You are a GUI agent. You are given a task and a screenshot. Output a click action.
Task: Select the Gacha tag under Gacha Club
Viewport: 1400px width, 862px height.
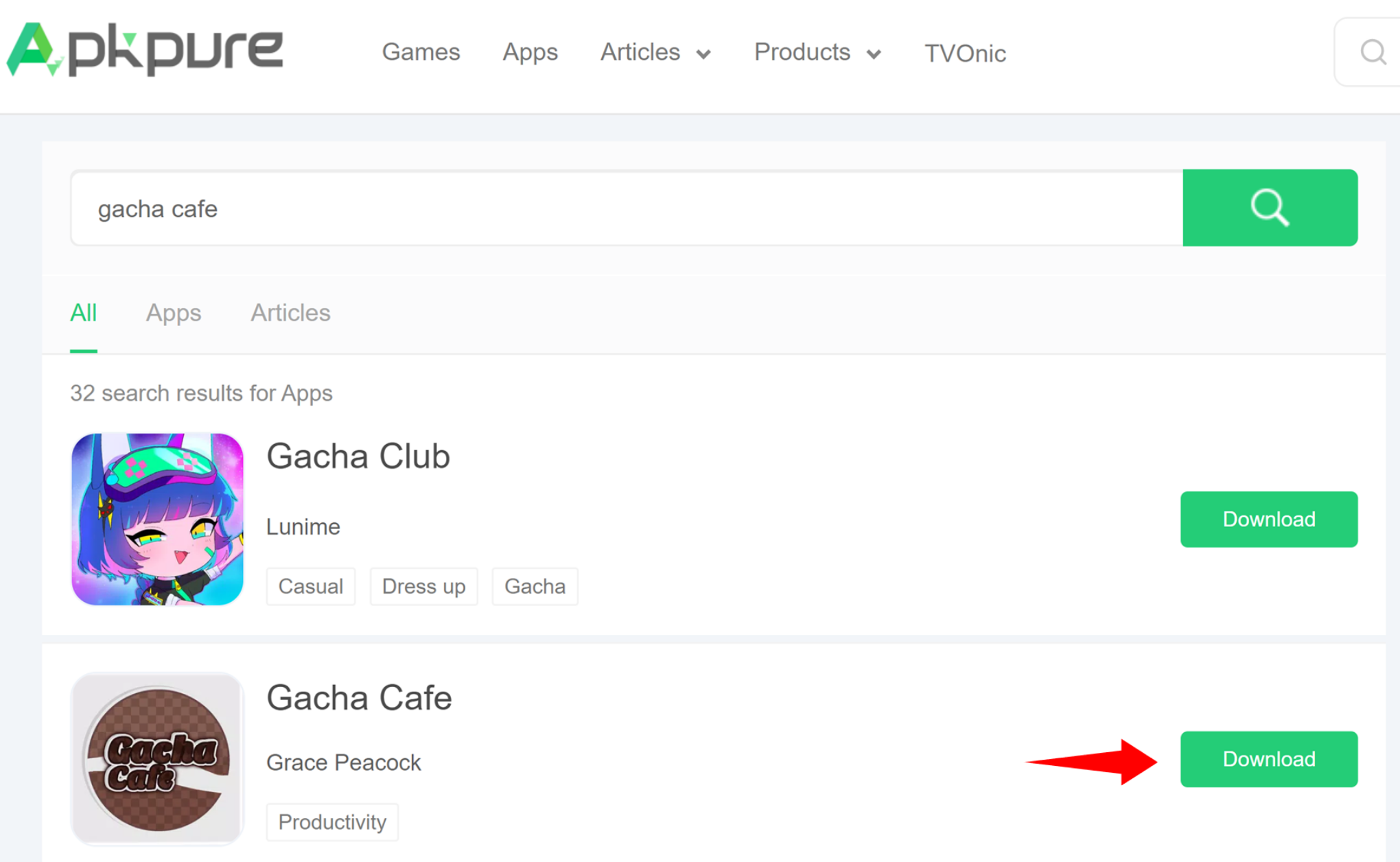coord(535,586)
